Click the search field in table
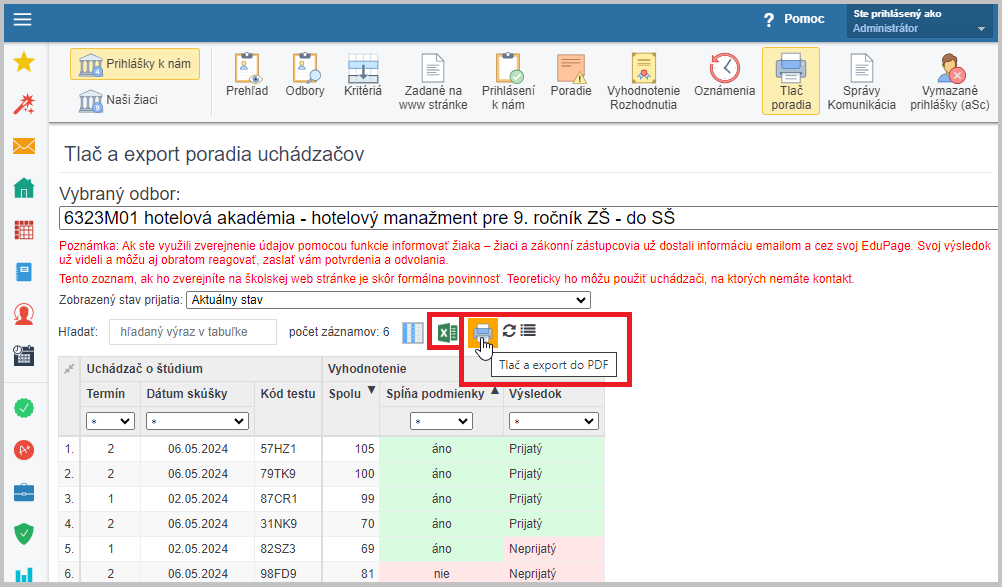The image size is (1002, 587). click(192, 332)
